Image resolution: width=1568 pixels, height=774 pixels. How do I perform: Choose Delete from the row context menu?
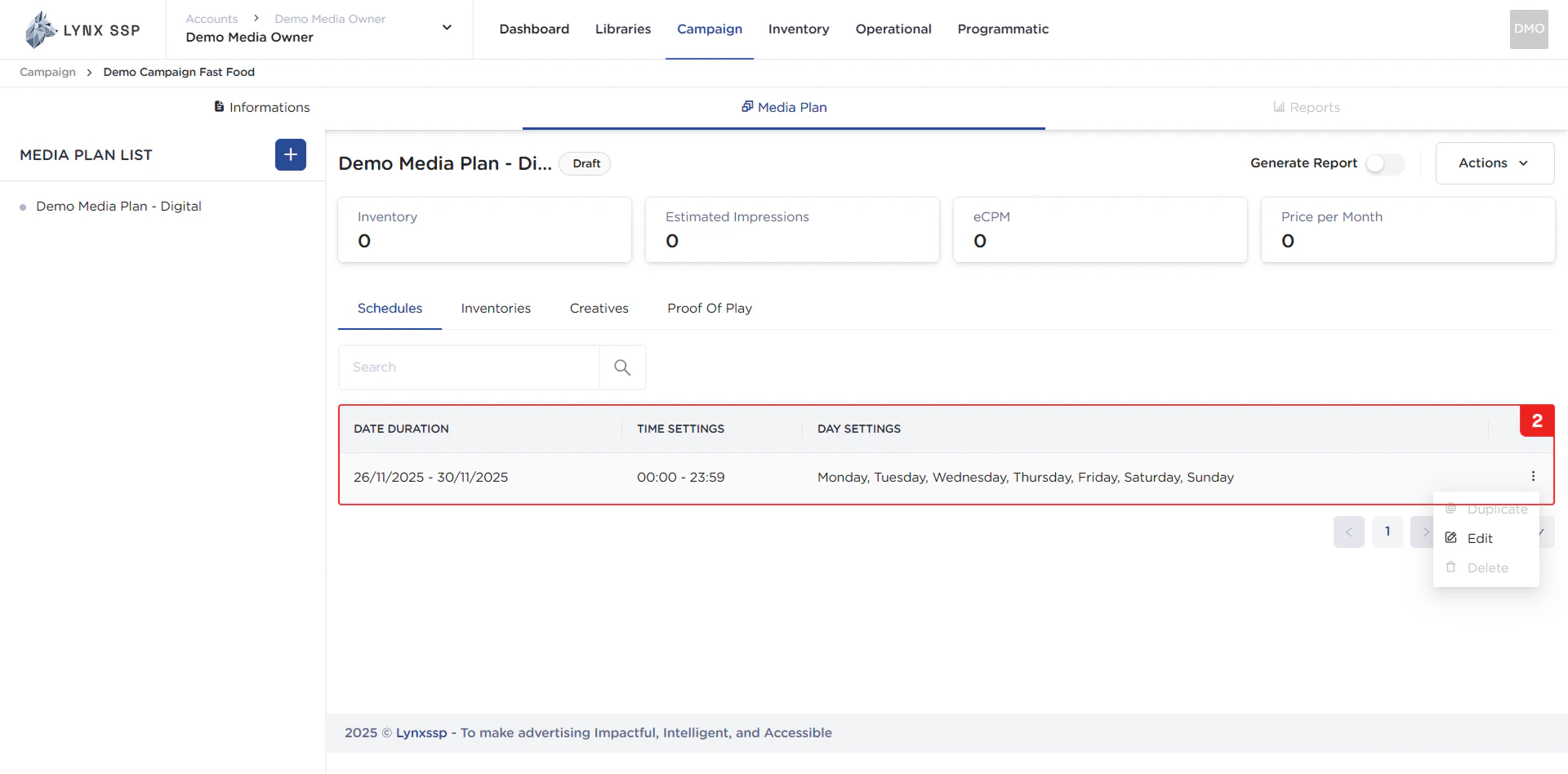[x=1486, y=567]
